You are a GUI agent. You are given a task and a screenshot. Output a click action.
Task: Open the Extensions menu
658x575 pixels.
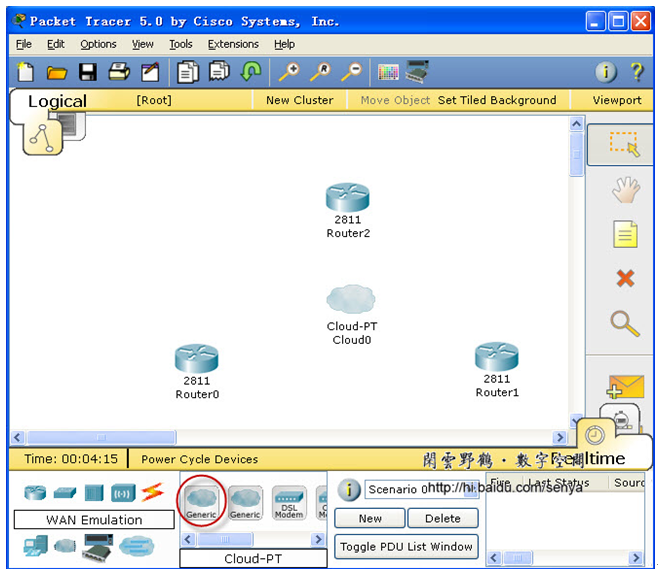click(233, 44)
